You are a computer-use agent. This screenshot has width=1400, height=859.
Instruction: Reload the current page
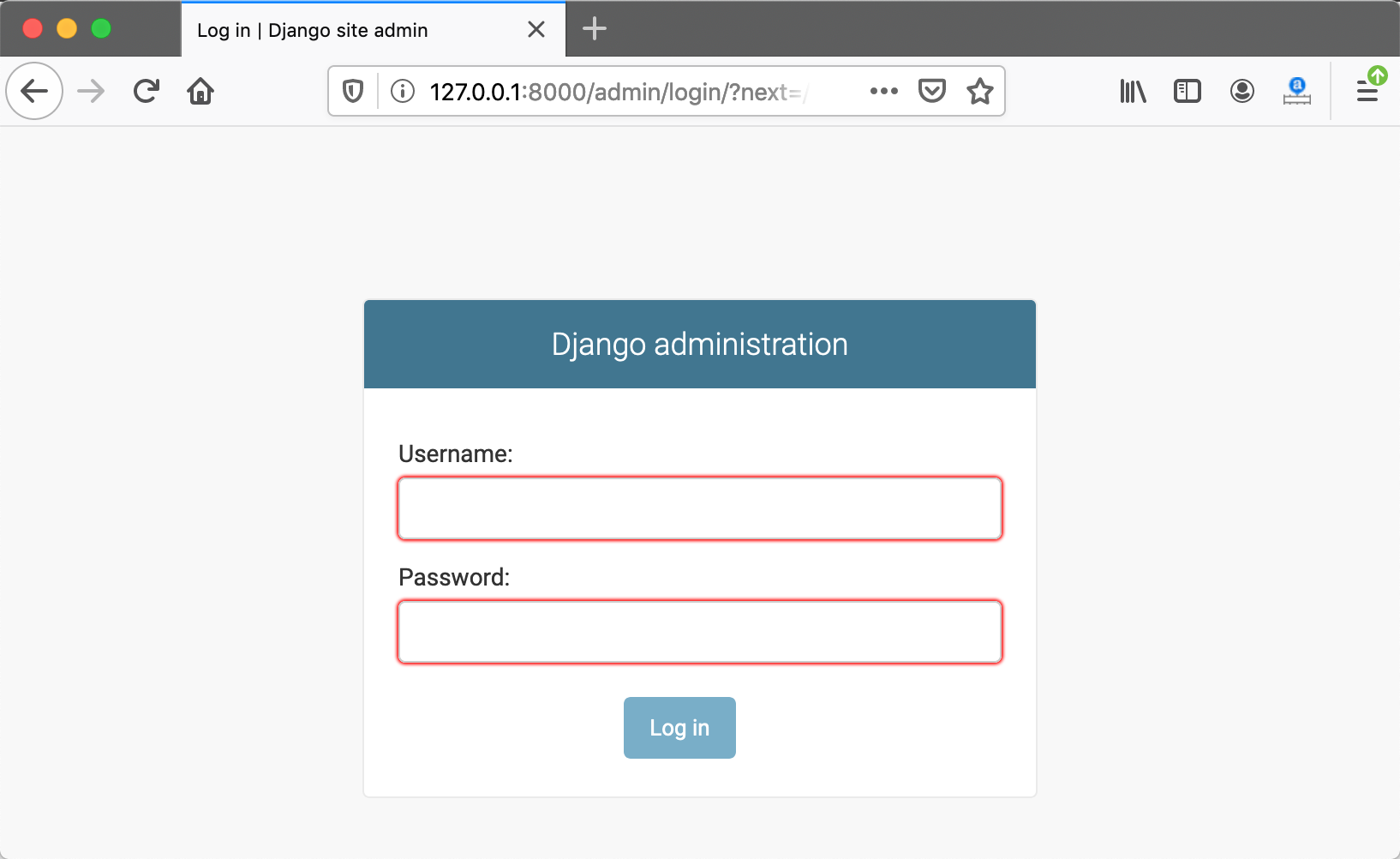[147, 91]
